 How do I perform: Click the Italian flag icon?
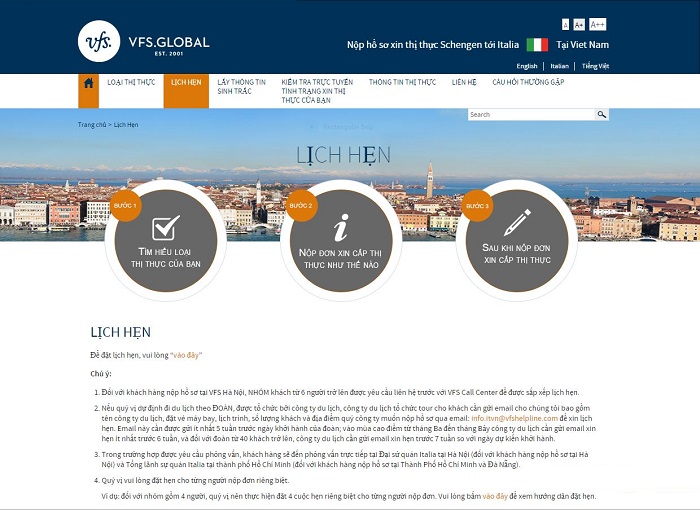click(537, 45)
